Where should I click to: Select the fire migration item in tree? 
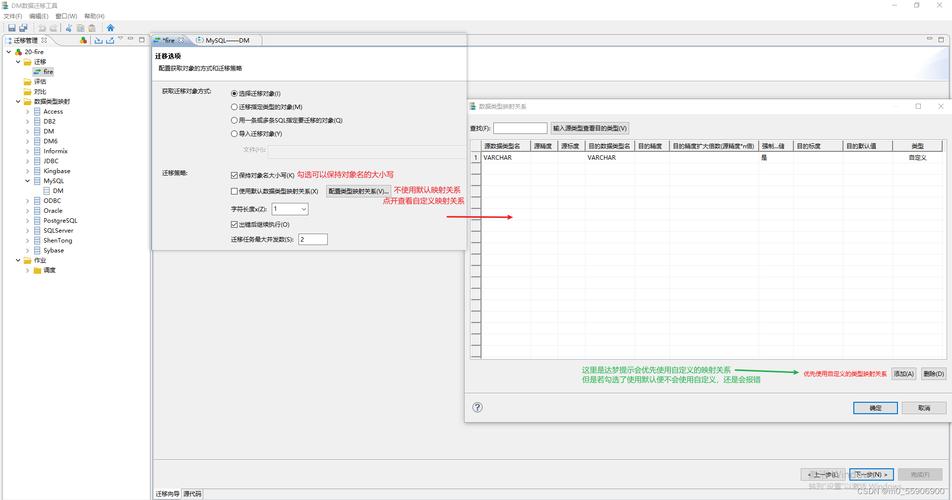[x=44, y=72]
